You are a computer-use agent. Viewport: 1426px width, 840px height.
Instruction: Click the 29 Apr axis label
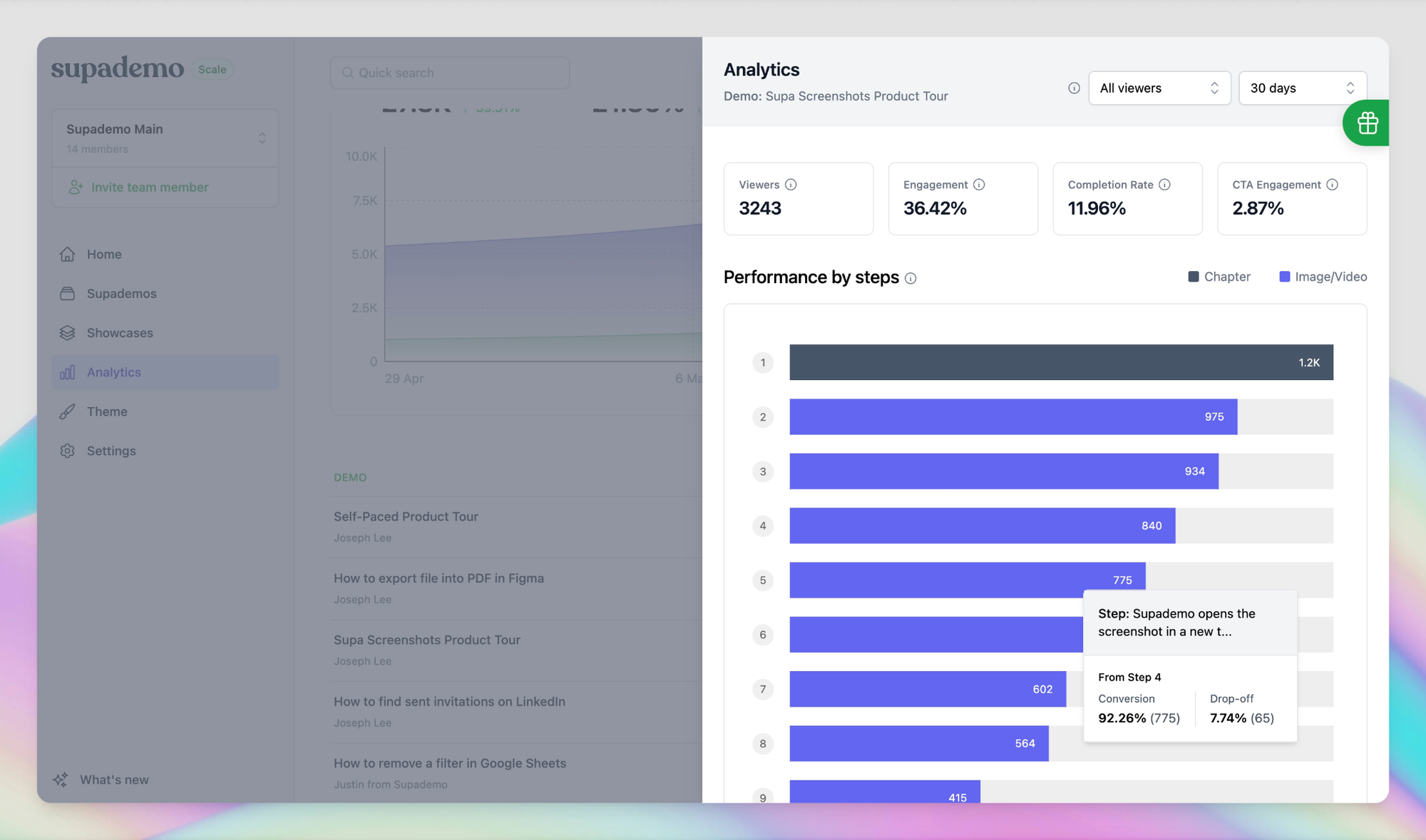tap(404, 379)
